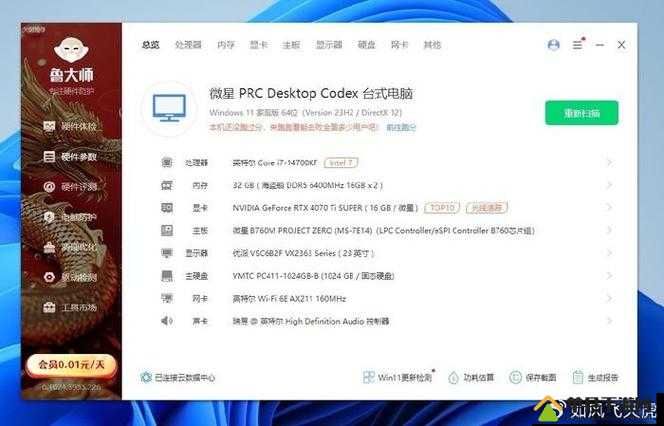664x426 pixels.
Task: Open 功耗估算 power estimate
Action: click(471, 377)
